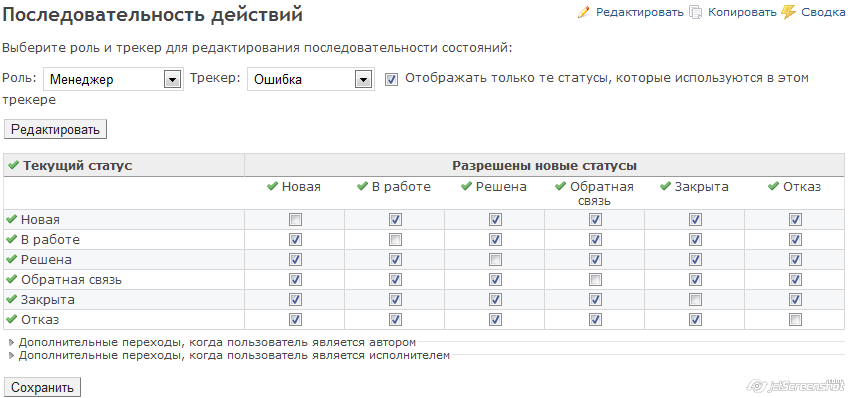Click green checkmark in Отказ column header
This screenshot has width=851, height=398.
pyautogui.click(x=773, y=187)
